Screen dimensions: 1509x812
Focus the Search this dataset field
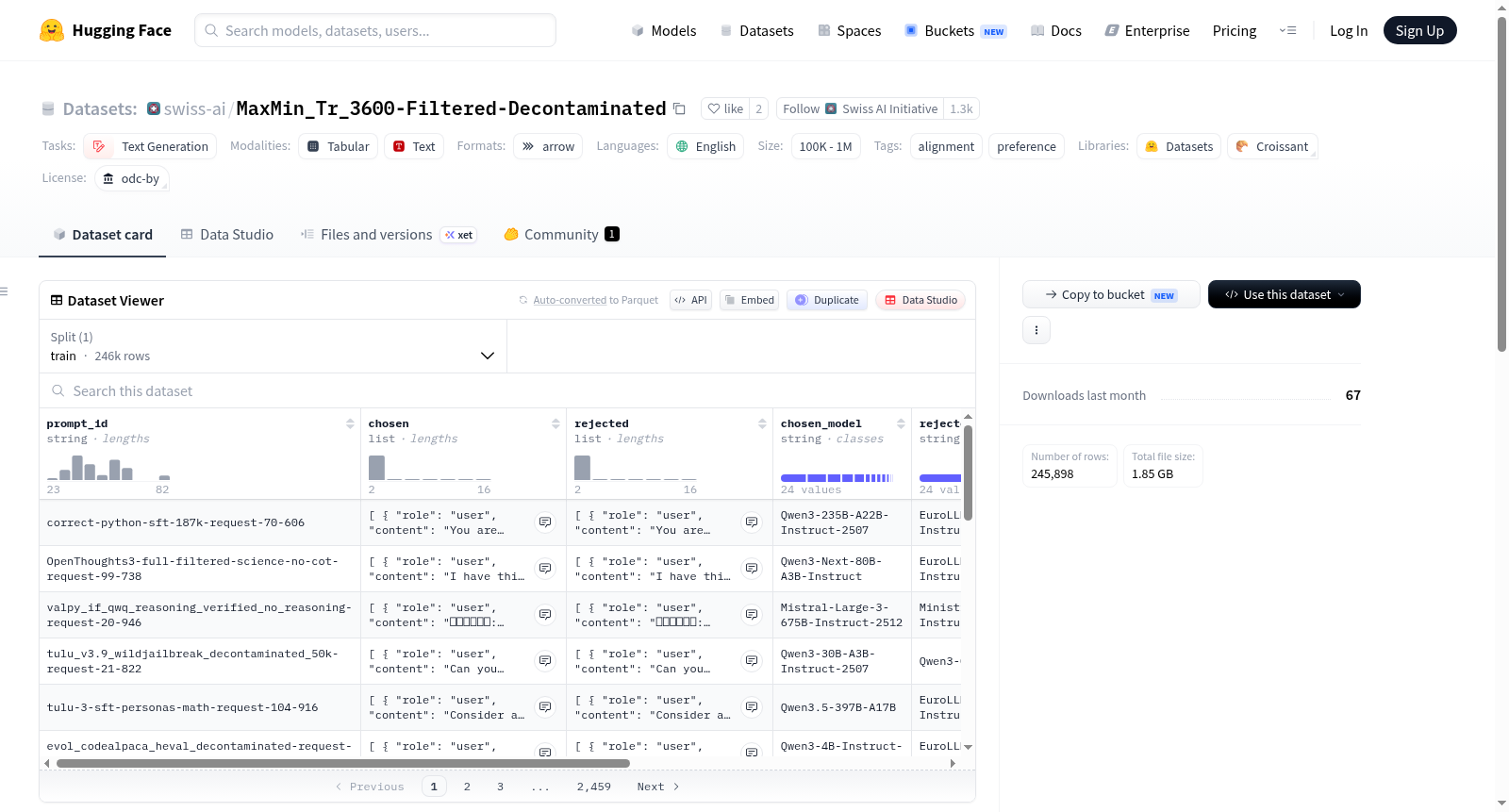[507, 390]
